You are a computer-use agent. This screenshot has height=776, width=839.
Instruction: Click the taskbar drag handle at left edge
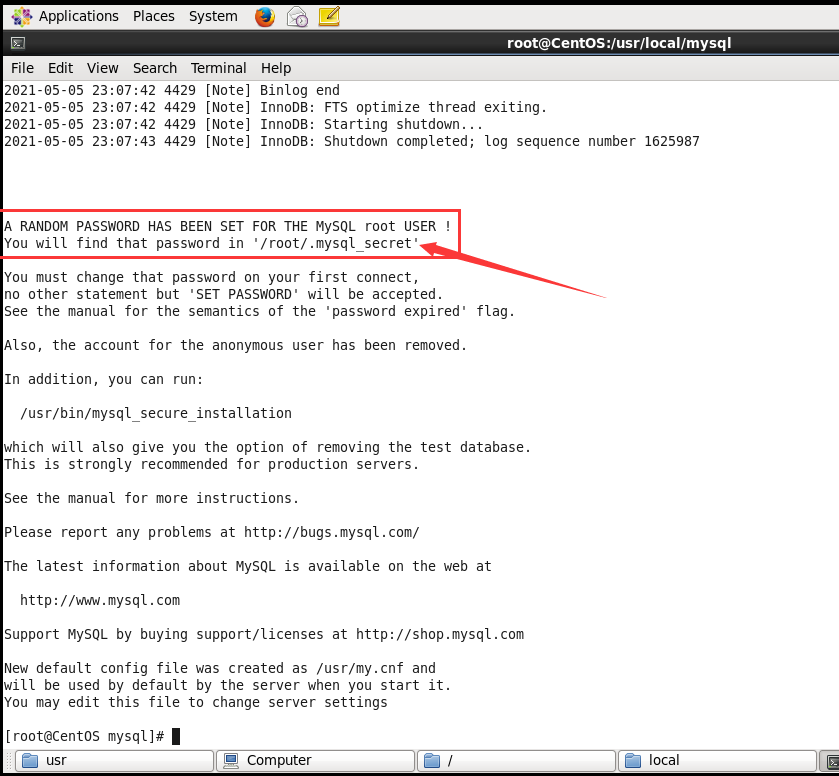point(8,760)
